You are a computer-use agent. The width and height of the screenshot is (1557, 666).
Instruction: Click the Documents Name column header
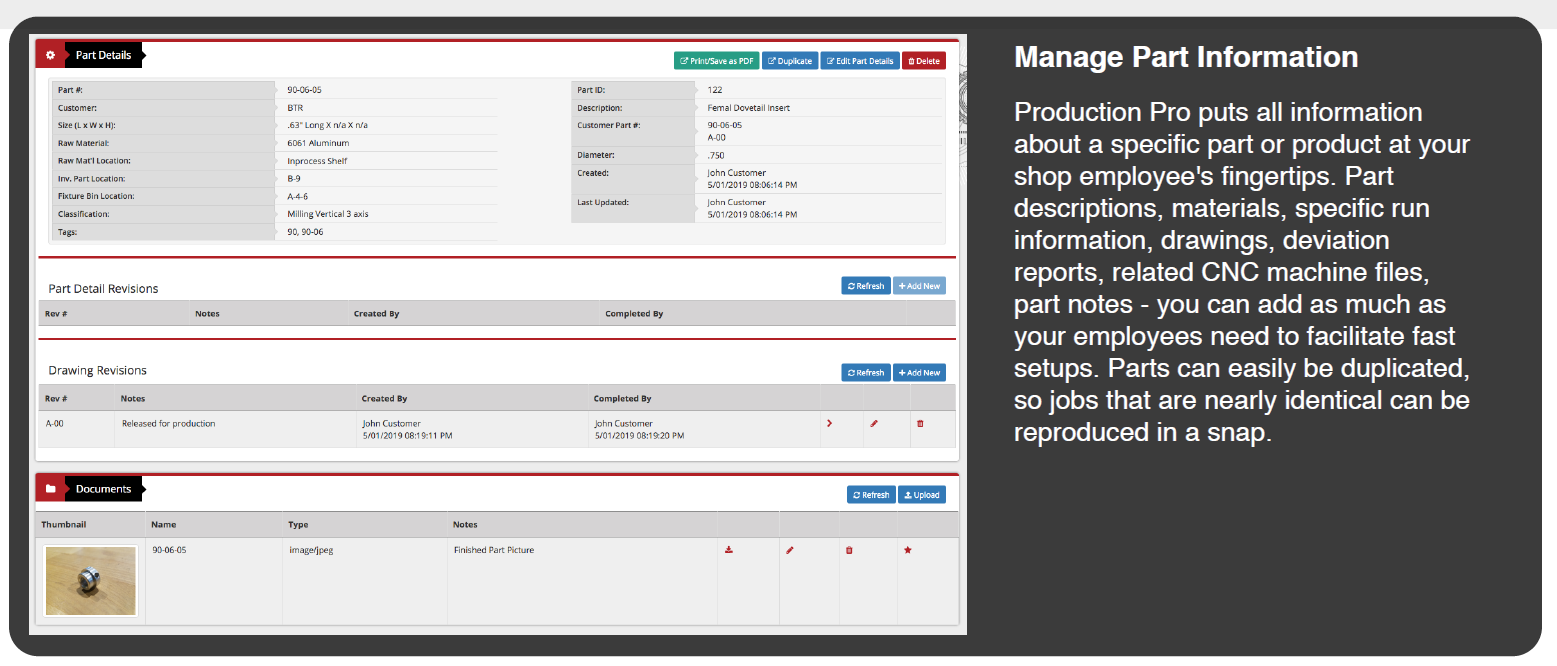click(163, 524)
